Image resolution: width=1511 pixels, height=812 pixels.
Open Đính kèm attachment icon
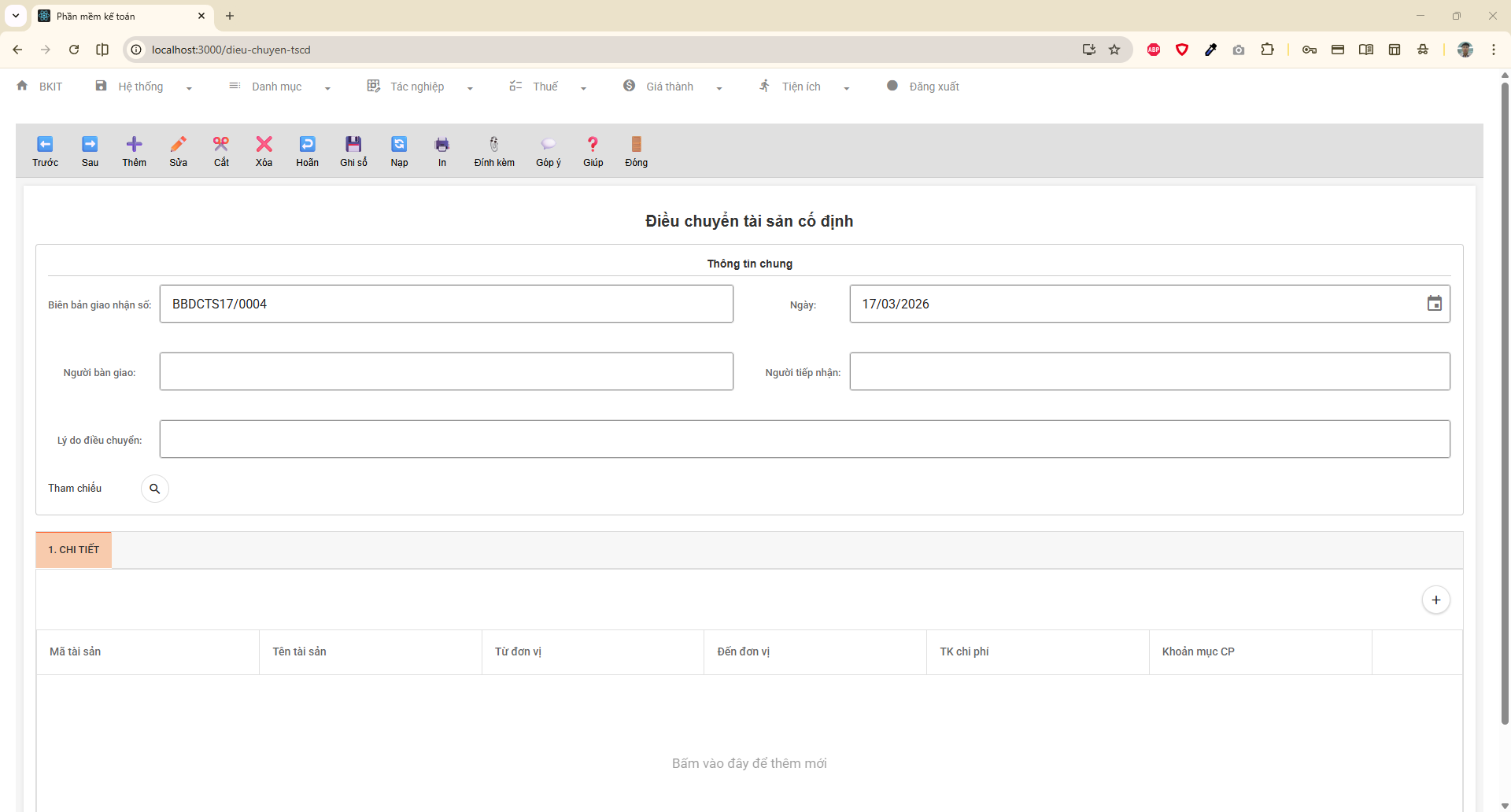point(493,145)
